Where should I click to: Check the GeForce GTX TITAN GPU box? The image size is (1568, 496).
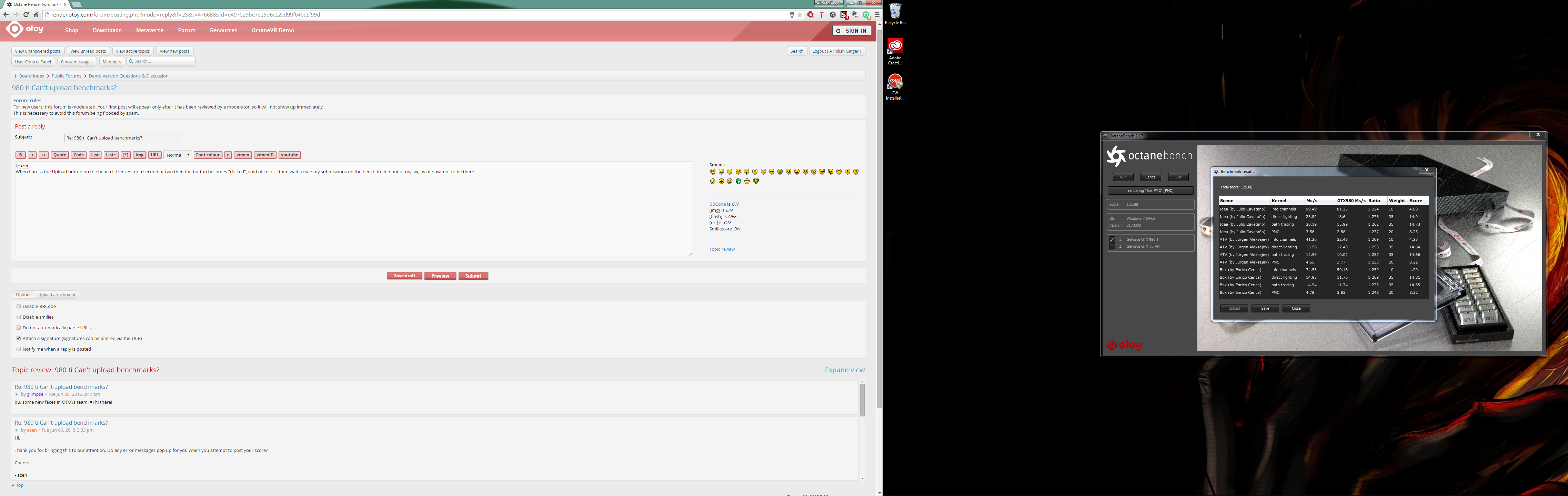pos(1112,247)
